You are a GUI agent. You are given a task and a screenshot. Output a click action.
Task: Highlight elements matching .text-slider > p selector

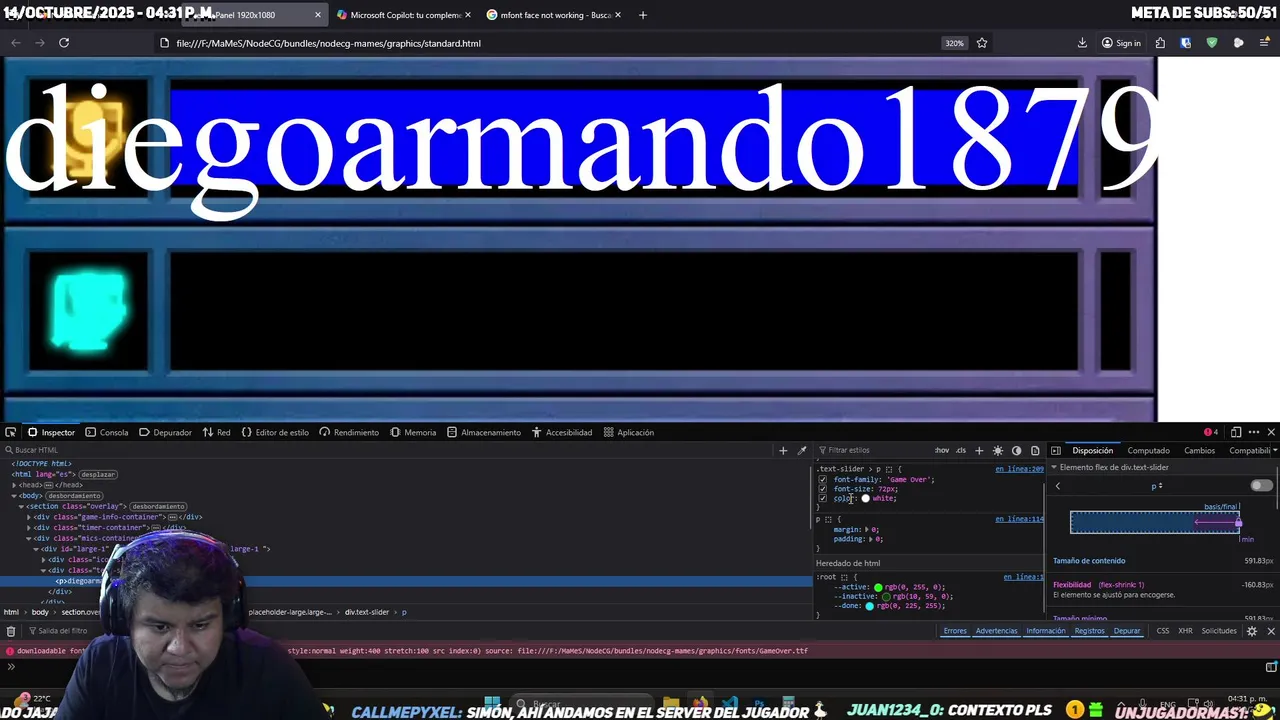(889, 469)
